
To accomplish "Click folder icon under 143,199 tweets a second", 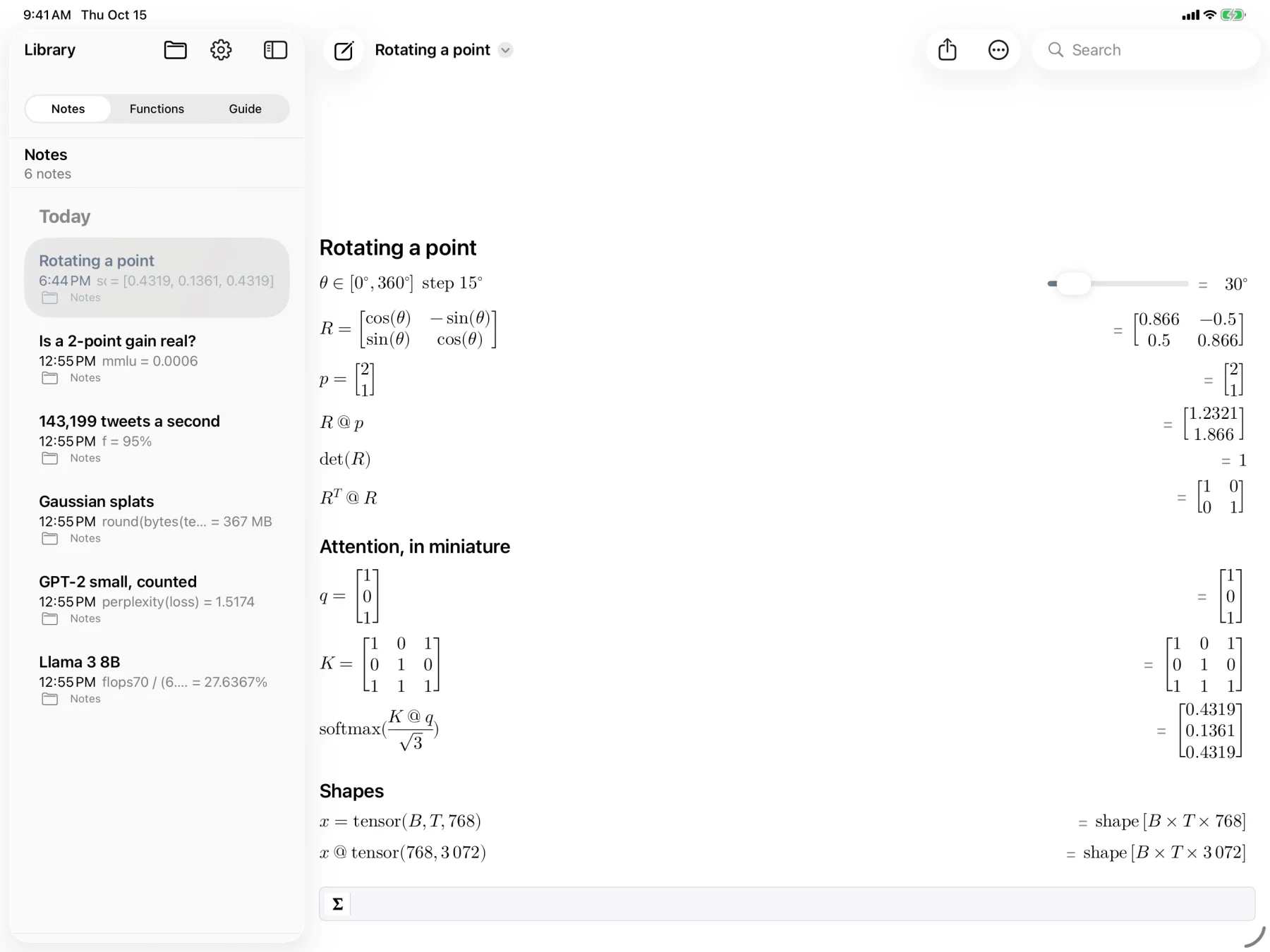I will pyautogui.click(x=50, y=458).
